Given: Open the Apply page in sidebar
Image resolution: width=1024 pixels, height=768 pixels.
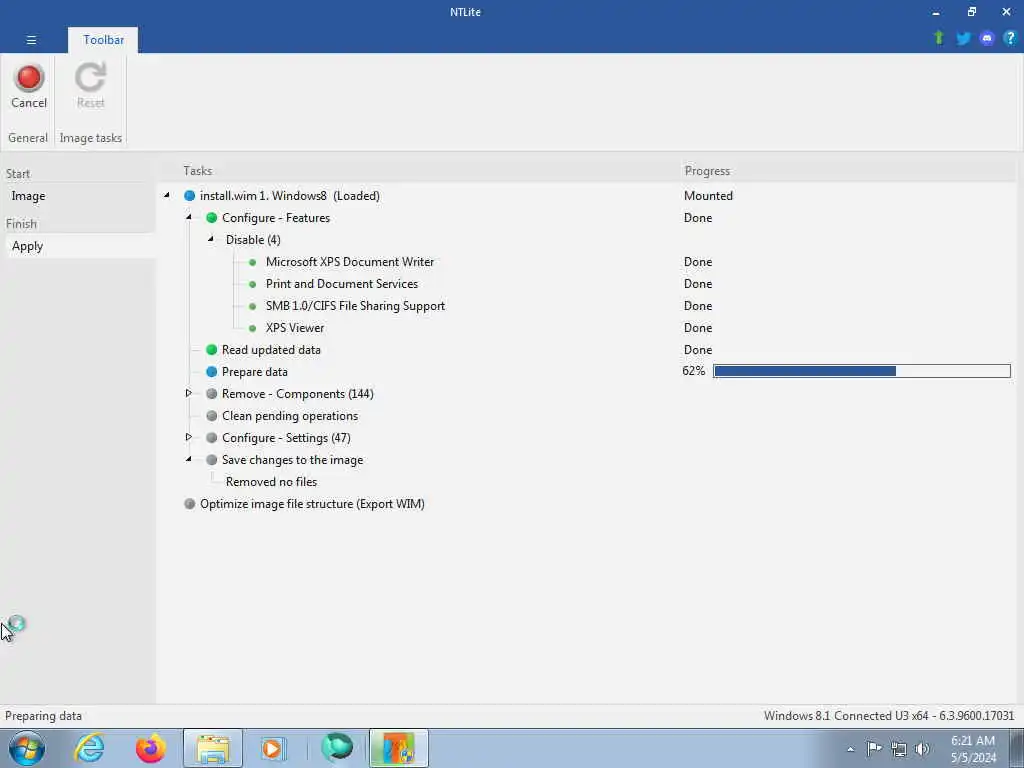Looking at the screenshot, I should [27, 246].
